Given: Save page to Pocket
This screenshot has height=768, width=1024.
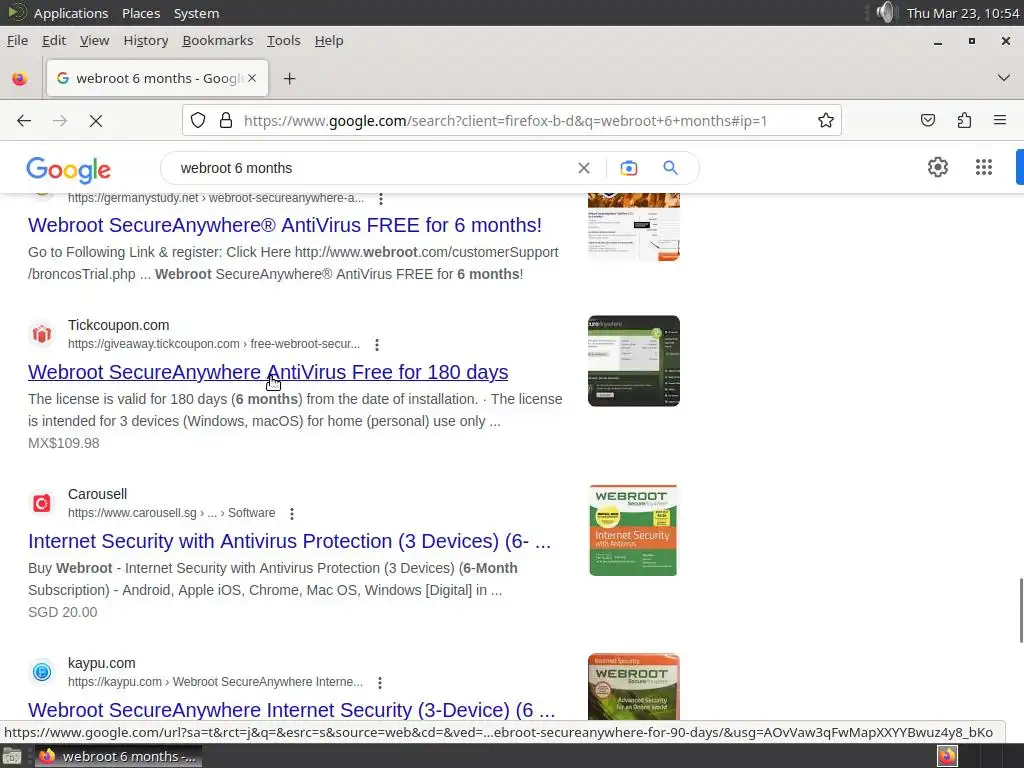Looking at the screenshot, I should [x=928, y=120].
